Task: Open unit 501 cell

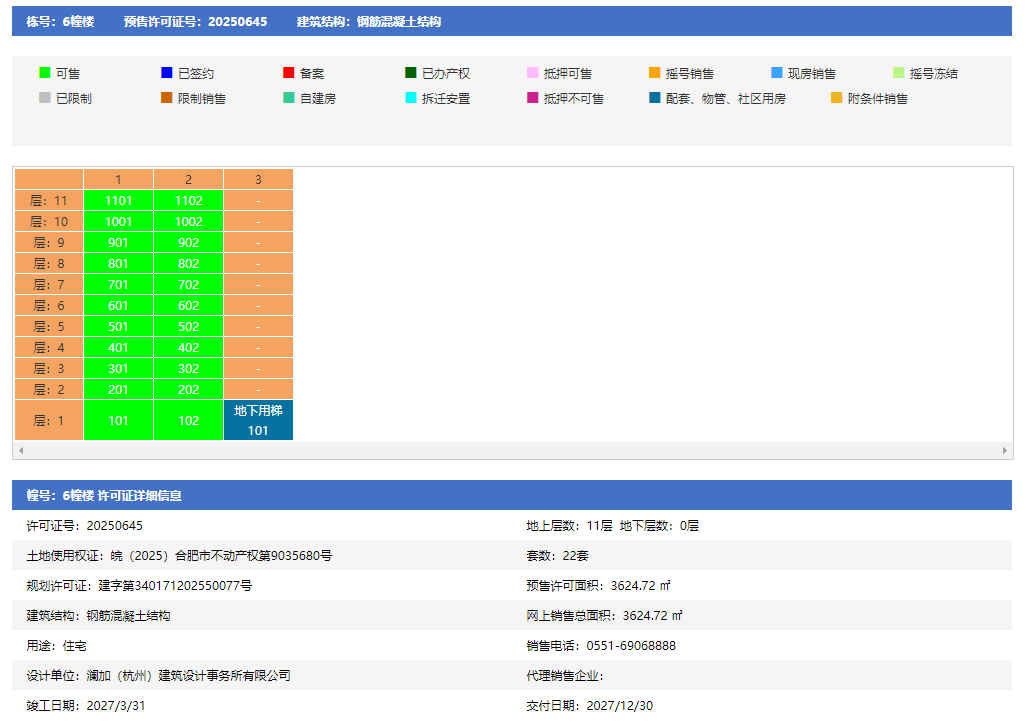Action: pyautogui.click(x=118, y=326)
